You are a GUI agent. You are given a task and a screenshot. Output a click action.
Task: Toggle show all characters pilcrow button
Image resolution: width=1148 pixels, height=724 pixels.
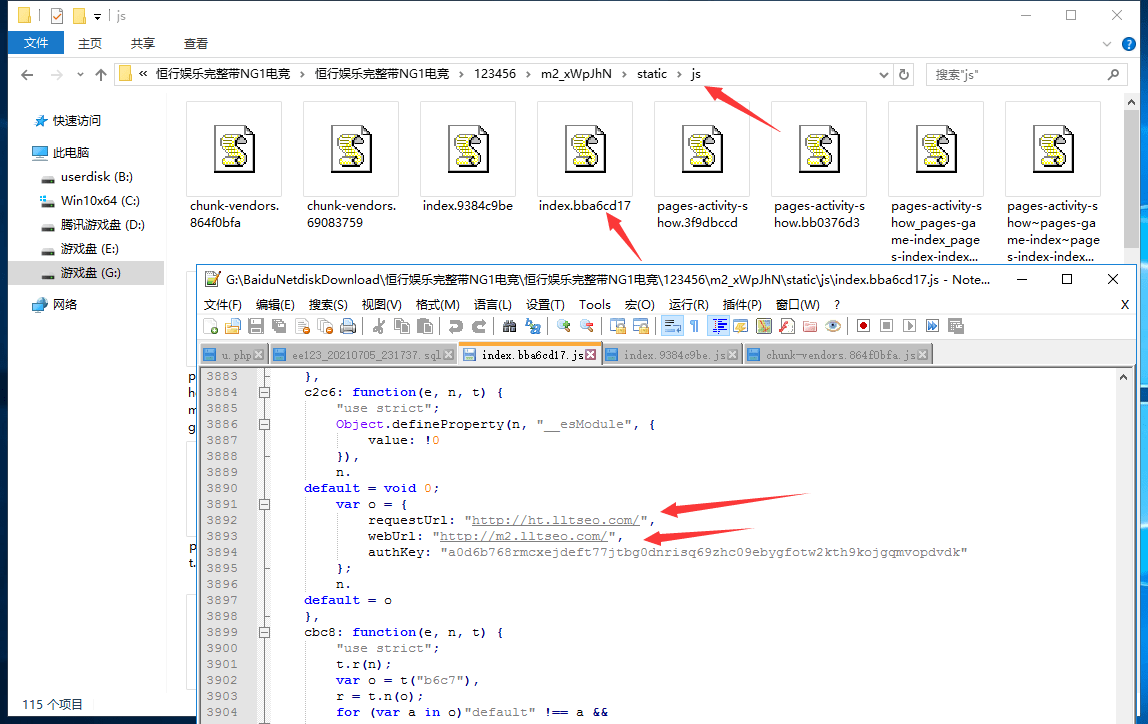694,326
